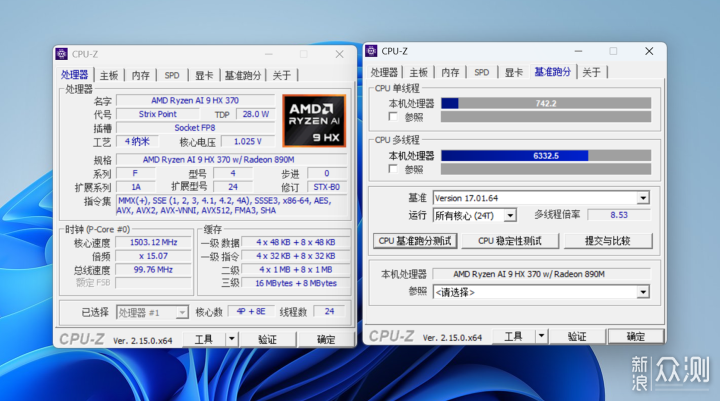Click multi-thread score bar 6332.5
Viewport: 720px width, 401px height.
[x=546, y=156]
